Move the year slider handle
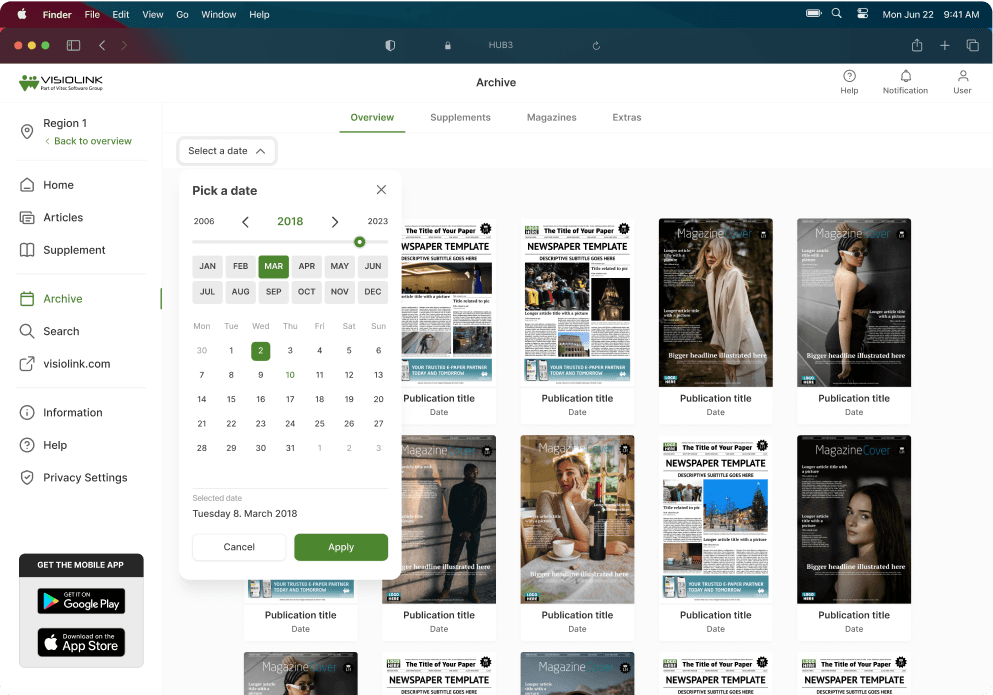 coord(360,242)
